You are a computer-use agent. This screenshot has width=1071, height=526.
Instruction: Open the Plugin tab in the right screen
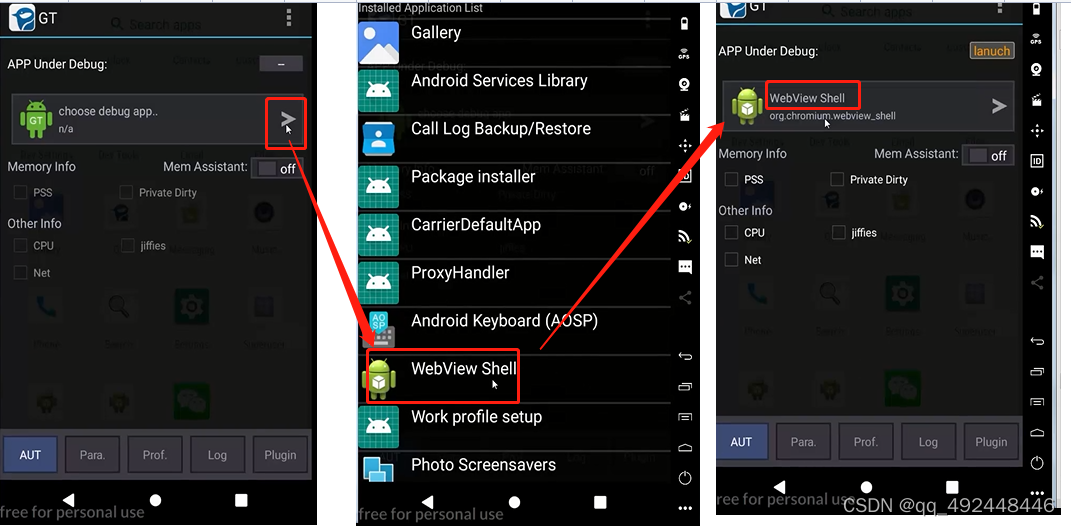pos(991,442)
